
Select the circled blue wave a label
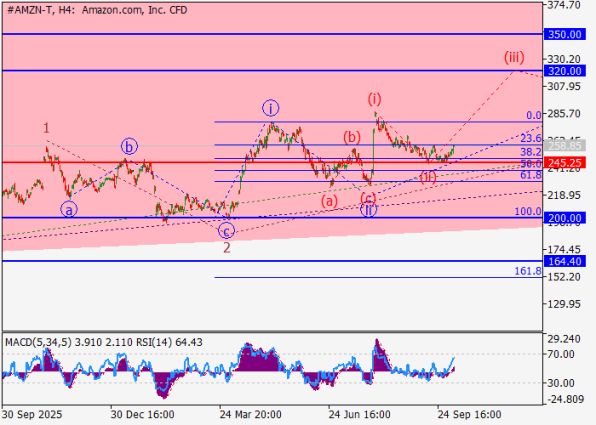pyautogui.click(x=69, y=209)
